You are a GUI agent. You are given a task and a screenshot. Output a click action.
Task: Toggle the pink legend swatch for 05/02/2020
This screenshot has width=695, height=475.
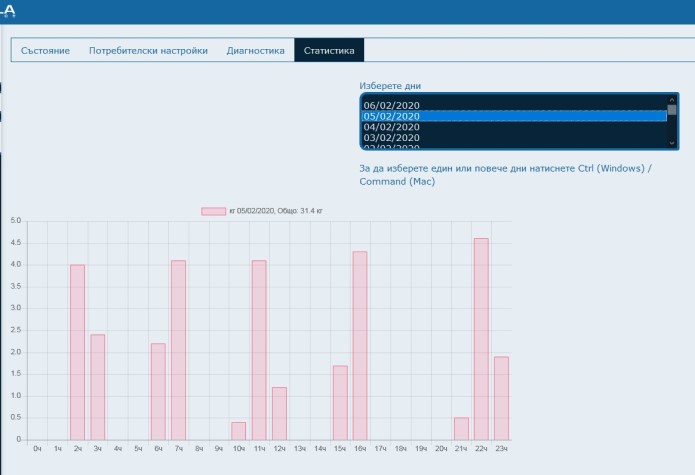click(x=214, y=211)
